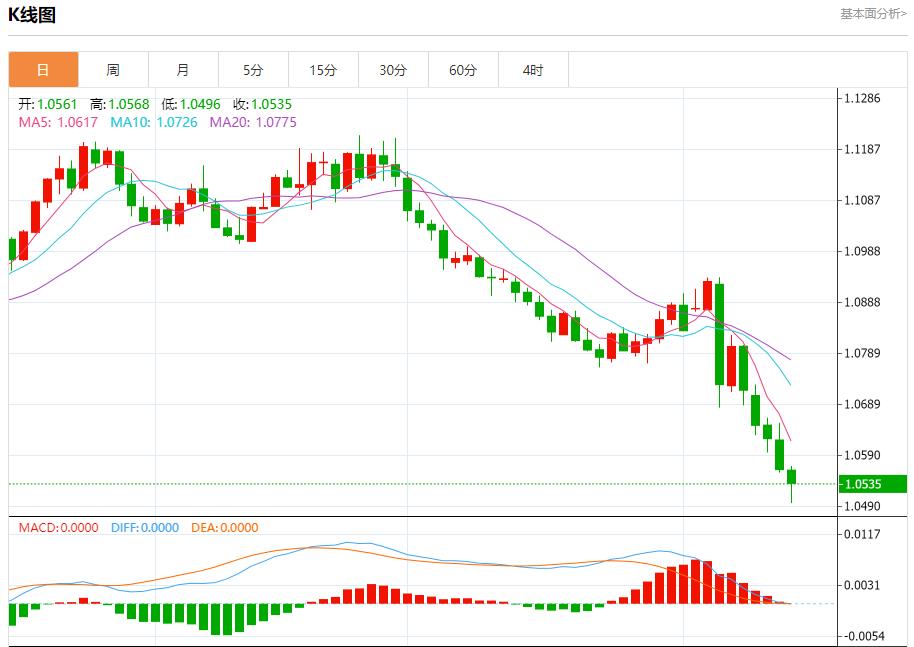Open the 月 monthly chart tab

point(183,70)
